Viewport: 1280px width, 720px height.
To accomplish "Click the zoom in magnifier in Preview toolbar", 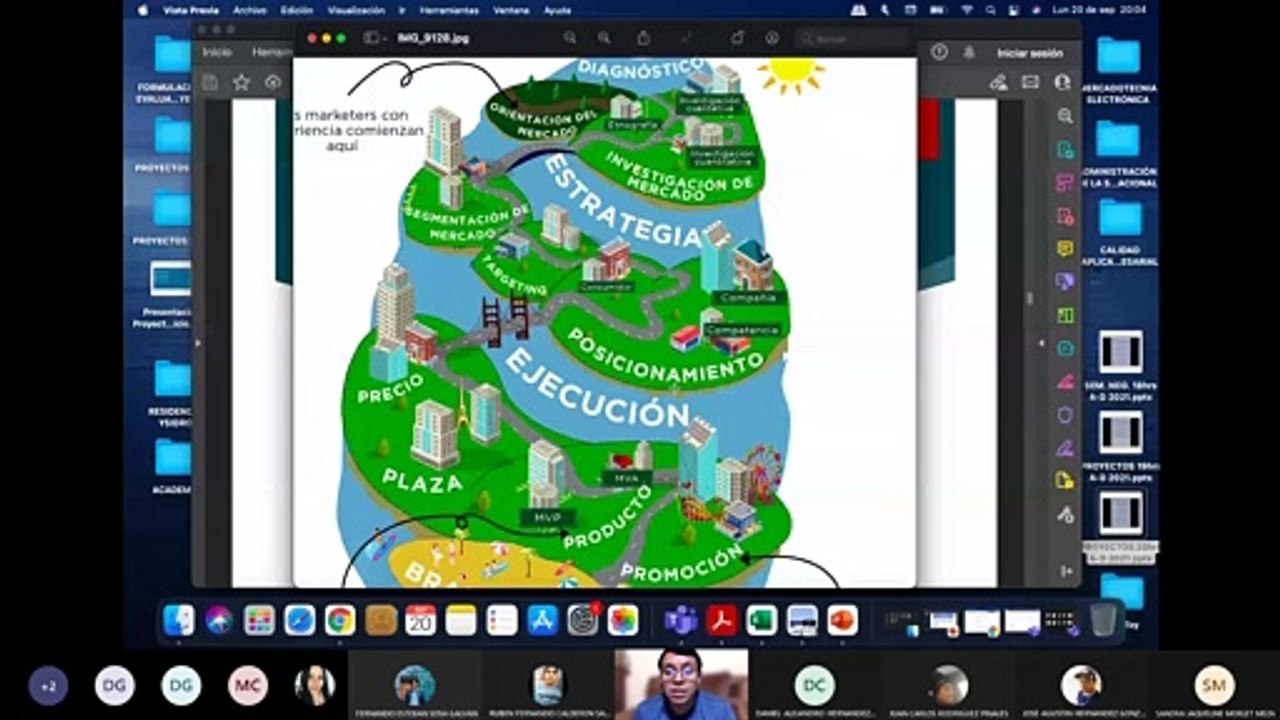I will coord(604,38).
